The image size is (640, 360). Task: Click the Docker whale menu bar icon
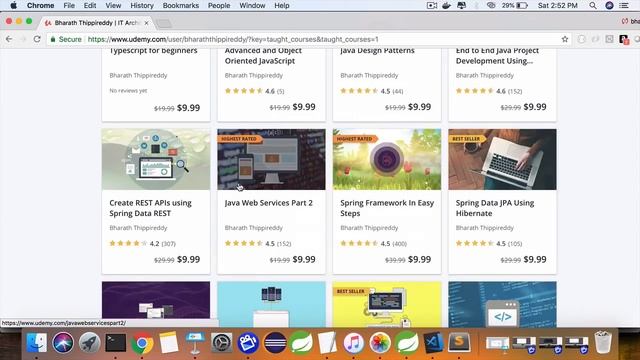tap(447, 5)
